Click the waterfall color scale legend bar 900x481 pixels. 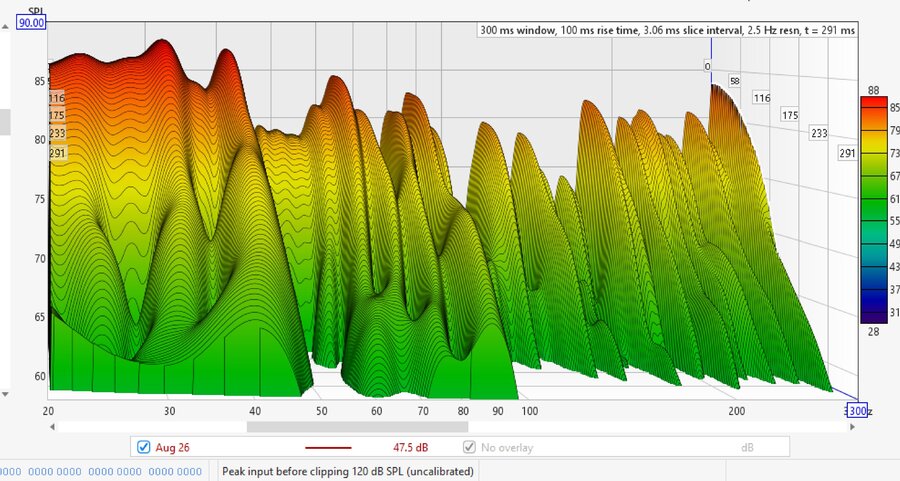[874, 210]
